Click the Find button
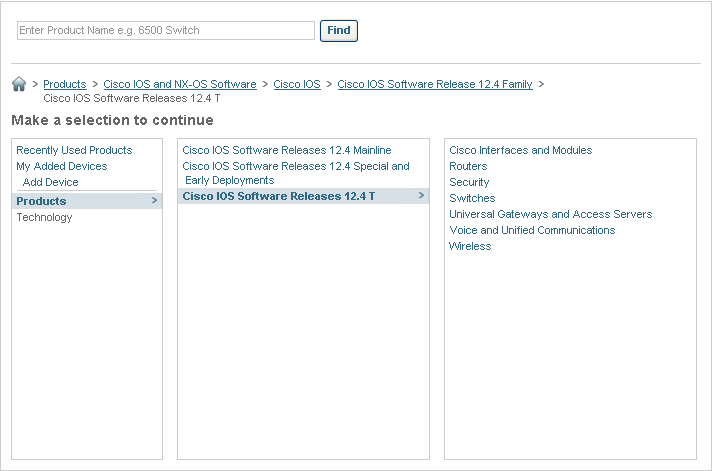720x471 pixels. point(339,31)
